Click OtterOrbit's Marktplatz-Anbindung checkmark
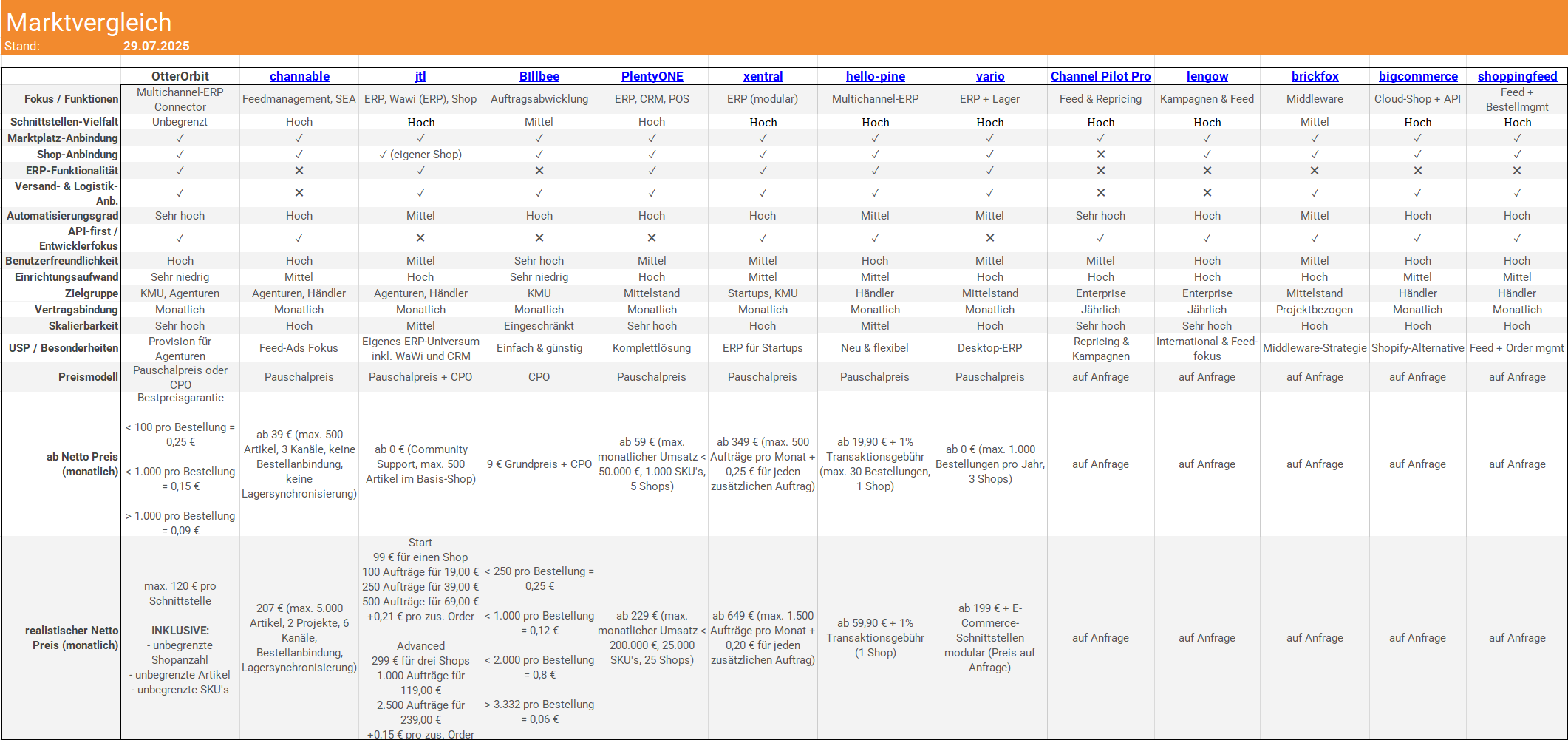Image resolution: width=1568 pixels, height=740 pixels. click(x=180, y=138)
